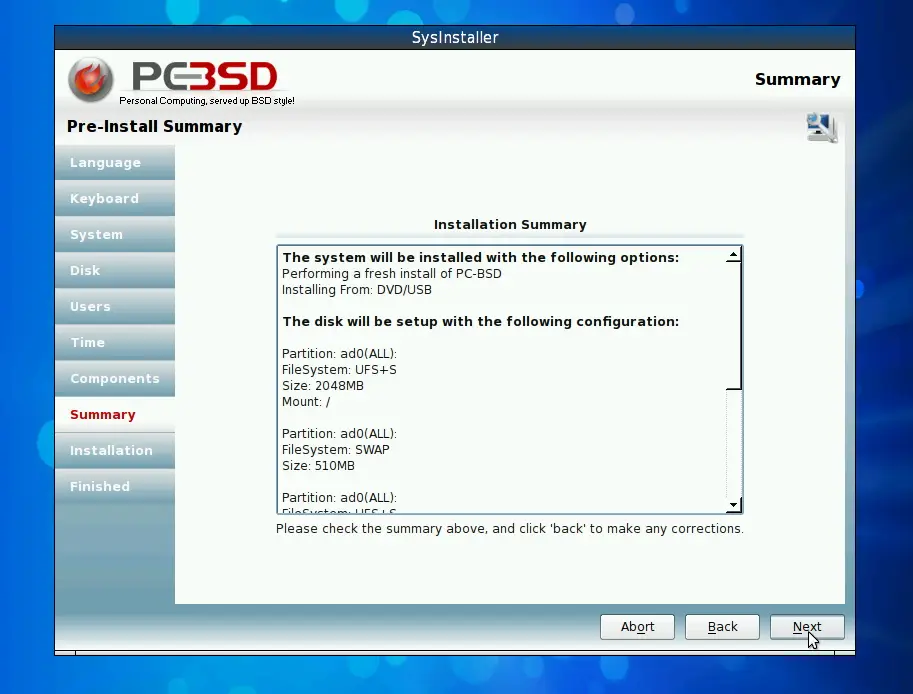Click 'FileSystem: SWAP' line
This screenshot has height=694, width=913.
coord(336,449)
